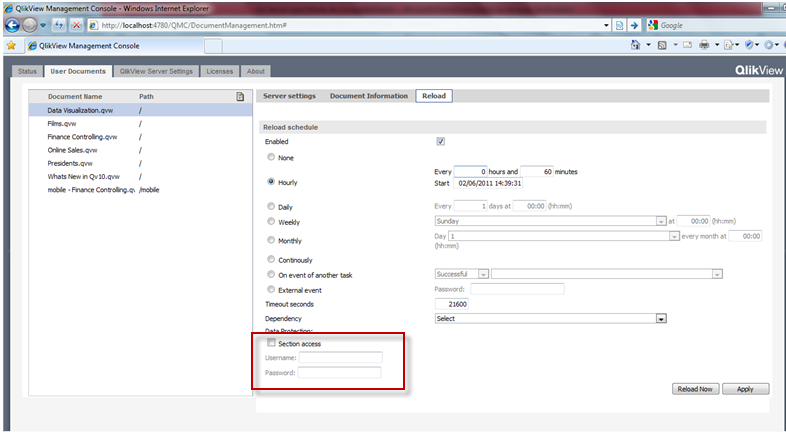
Task: Select the External event radio button
Action: coord(271,289)
